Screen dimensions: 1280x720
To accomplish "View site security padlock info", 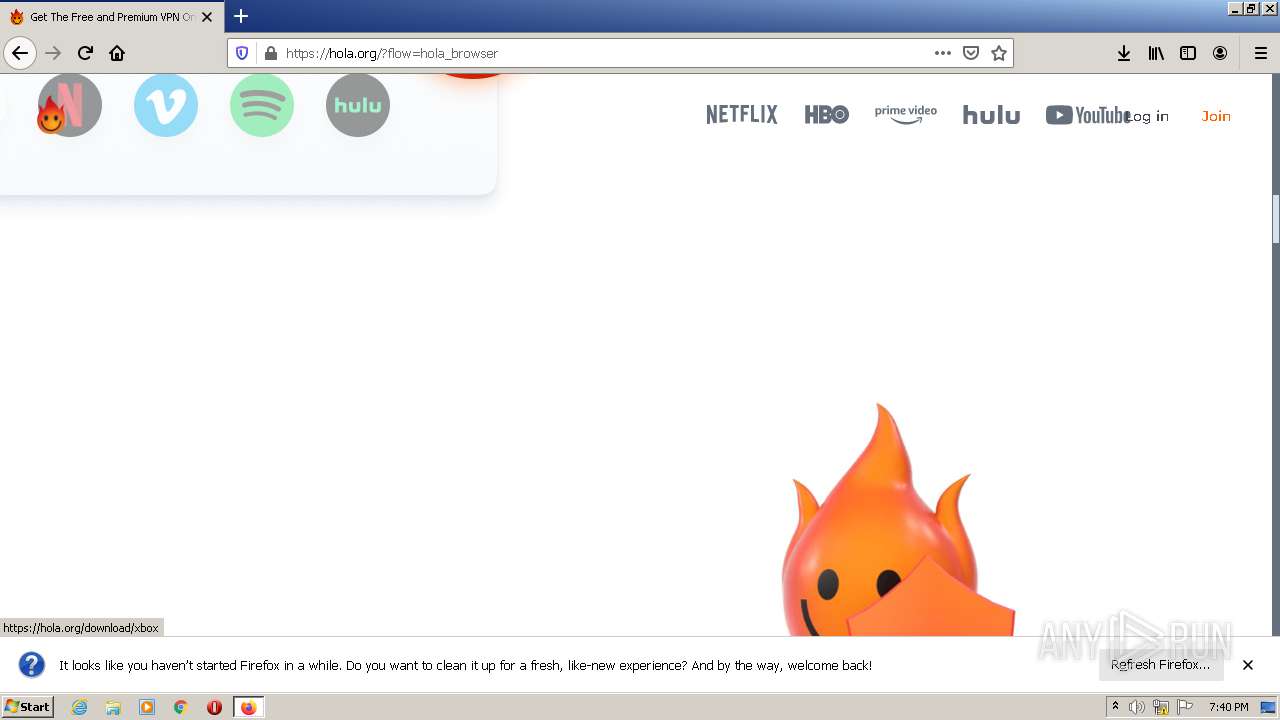I will click(270, 53).
